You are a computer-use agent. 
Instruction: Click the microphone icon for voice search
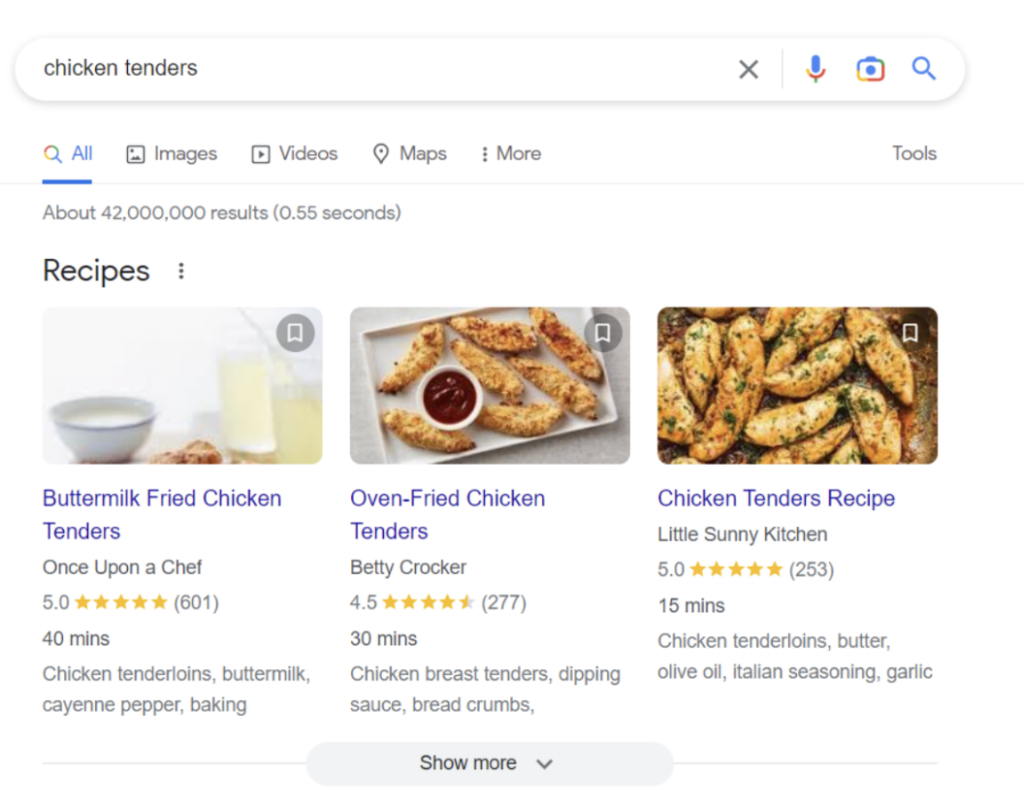pos(815,68)
